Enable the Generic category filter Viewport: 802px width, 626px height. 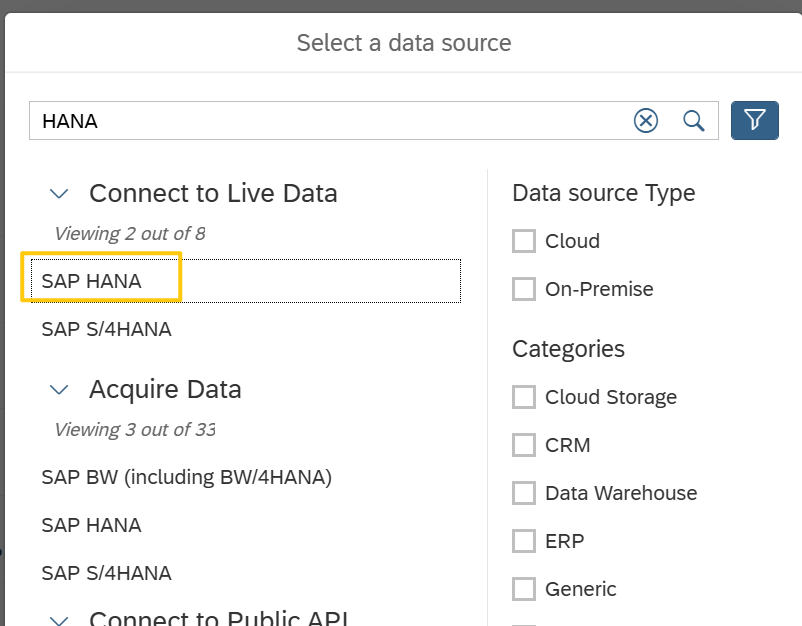point(524,589)
